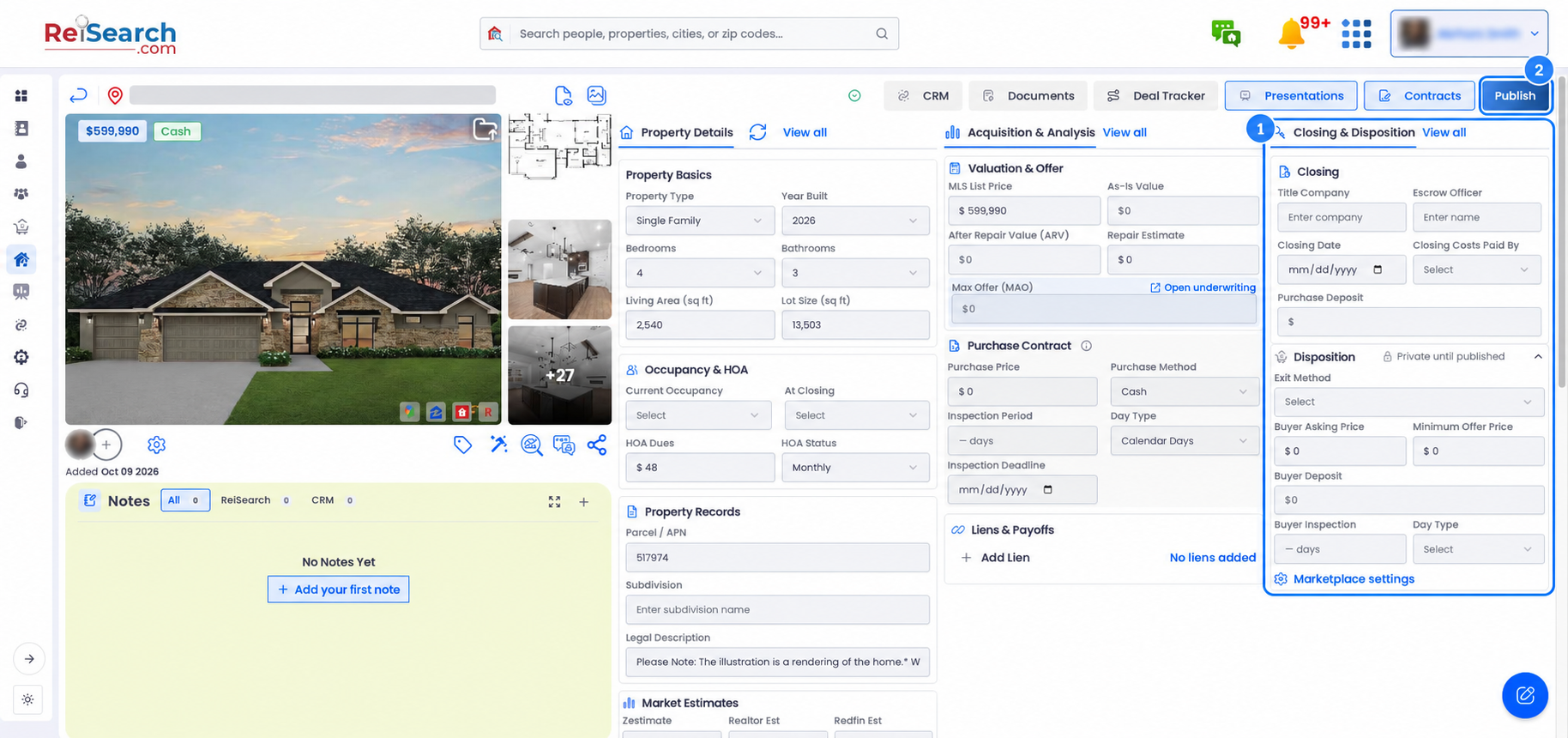Open the Purchase Method dropdown set to Cash
The width and height of the screenshot is (1568, 738).
click(1184, 391)
